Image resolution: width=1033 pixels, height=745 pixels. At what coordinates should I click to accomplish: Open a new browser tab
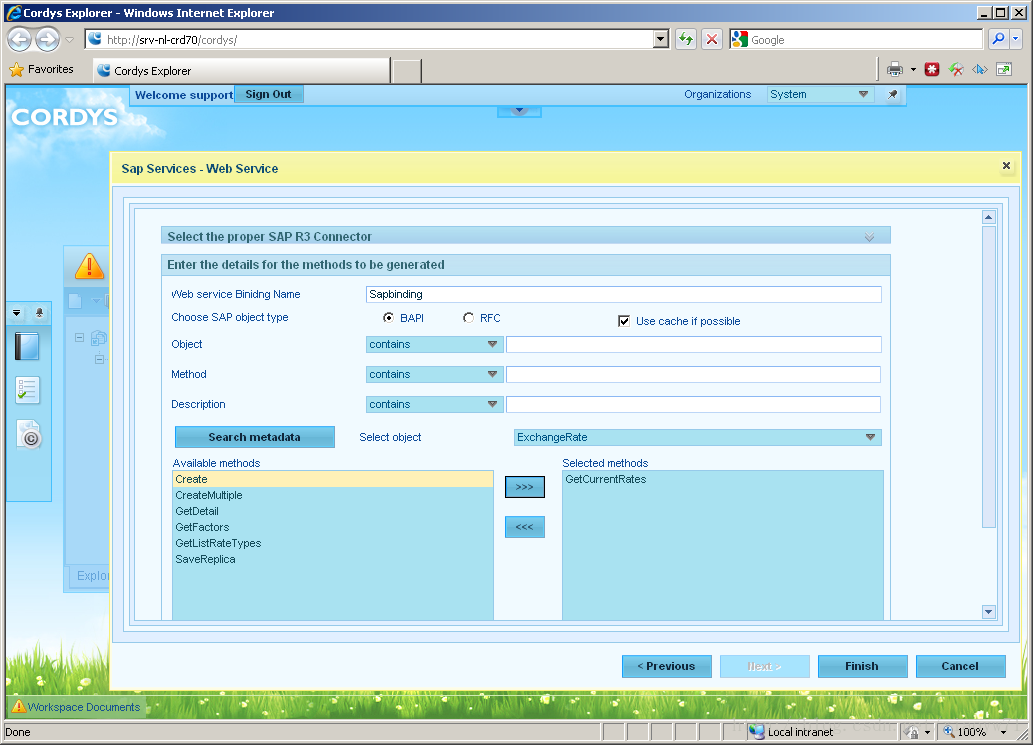coord(407,70)
